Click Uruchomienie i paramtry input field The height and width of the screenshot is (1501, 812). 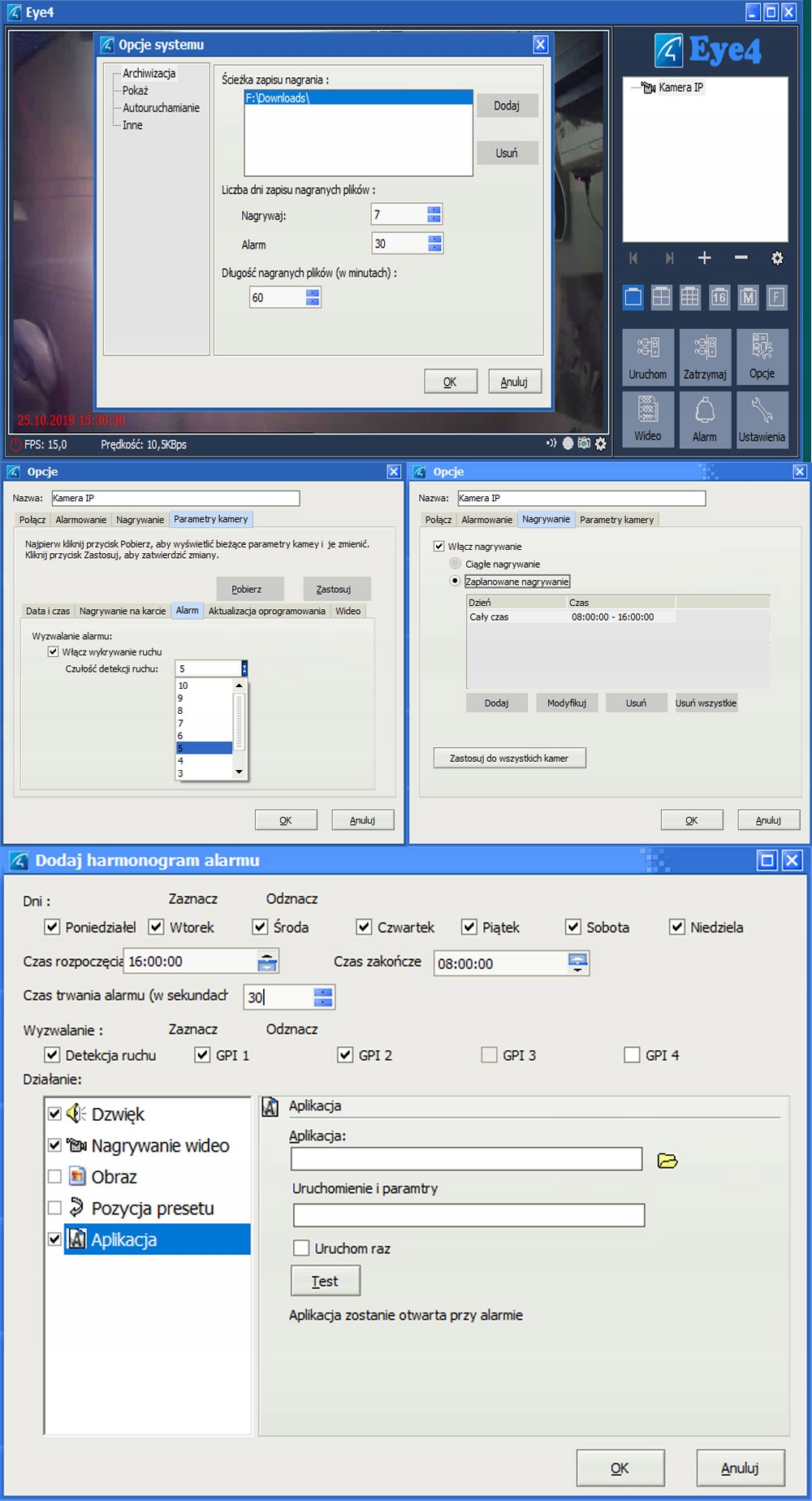click(469, 1215)
